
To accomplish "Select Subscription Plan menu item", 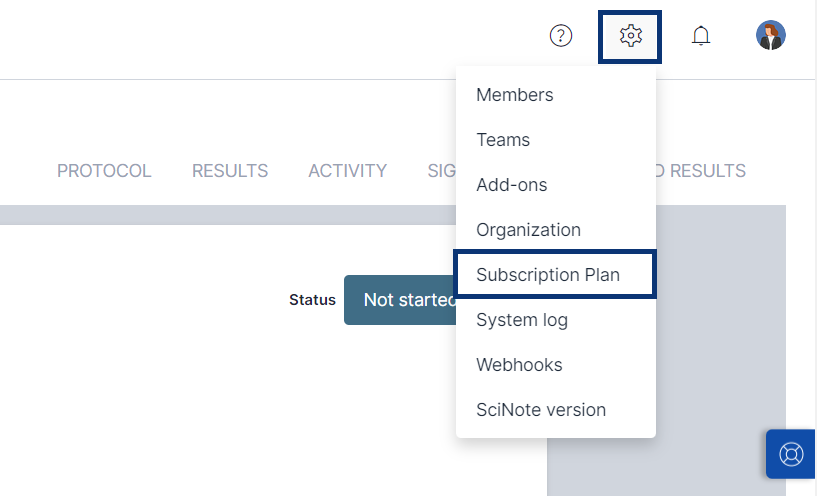I will tap(548, 275).
